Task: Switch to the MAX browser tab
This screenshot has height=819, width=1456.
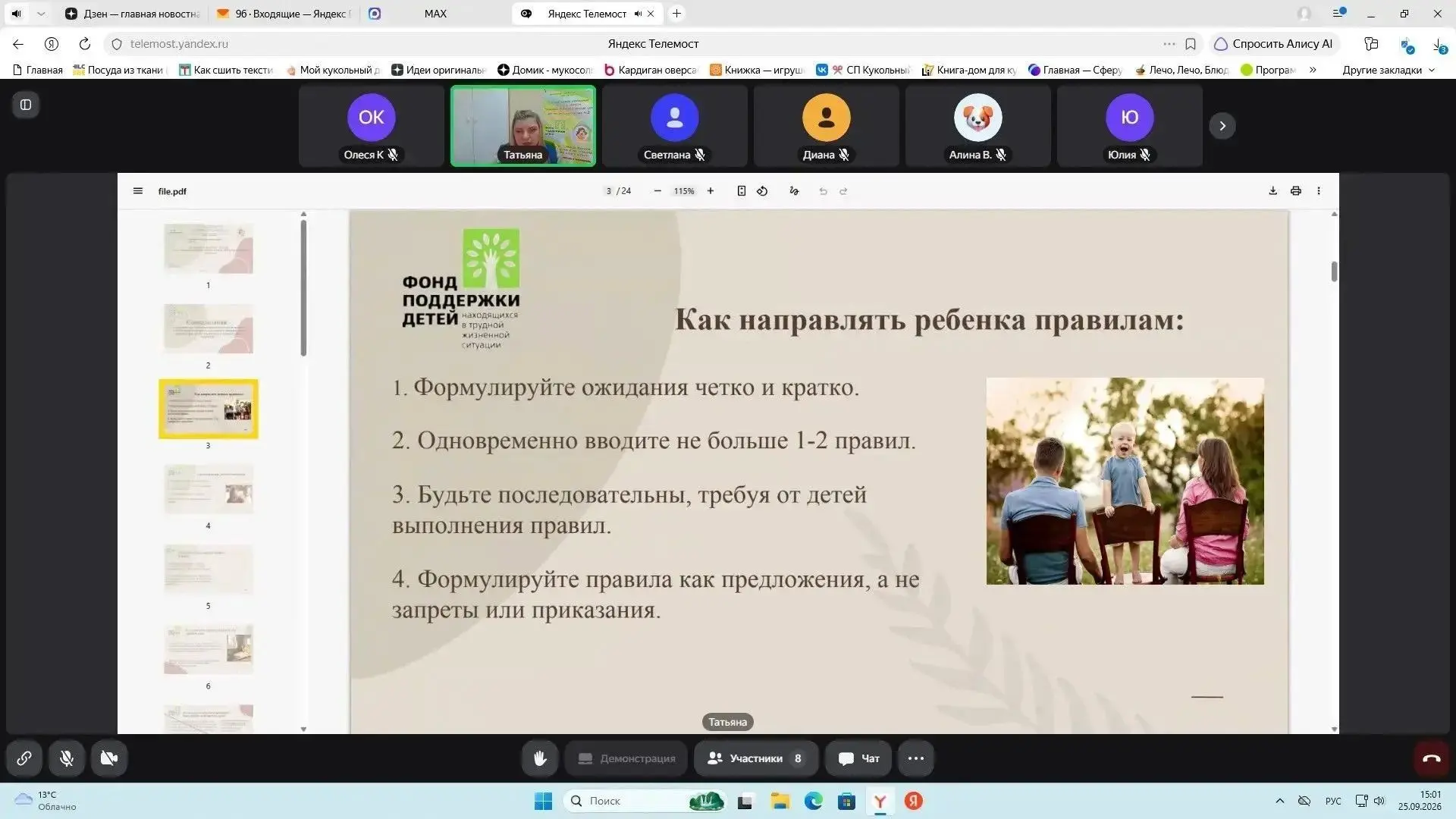Action: pyautogui.click(x=435, y=14)
